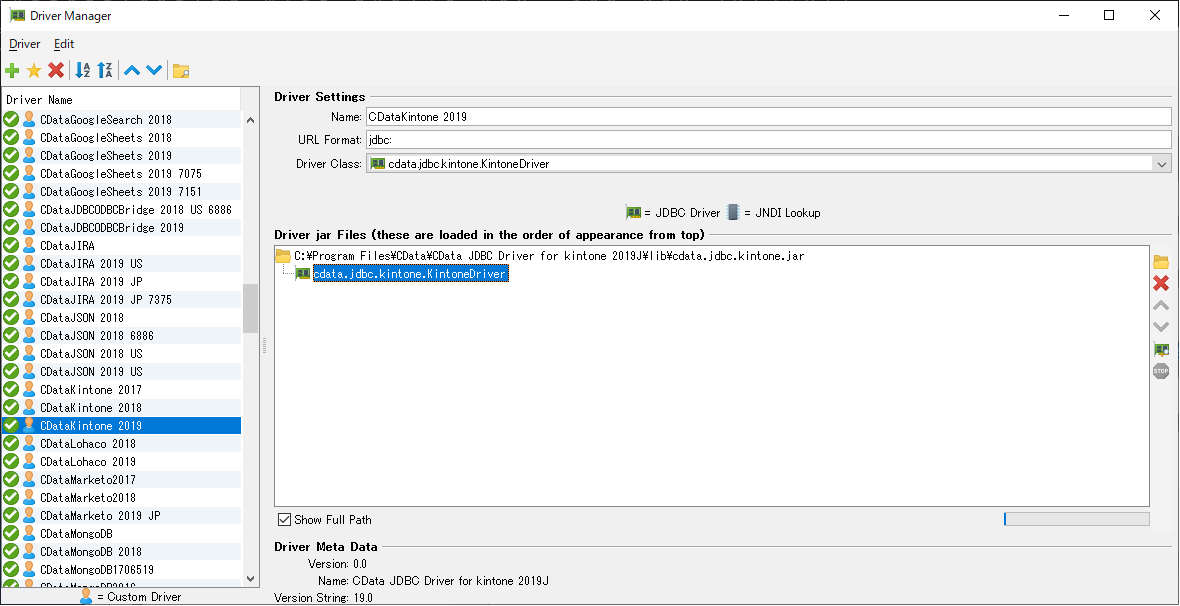The width and height of the screenshot is (1180, 606).
Task: Click the folder icon beside the jar files list
Action: [1161, 263]
